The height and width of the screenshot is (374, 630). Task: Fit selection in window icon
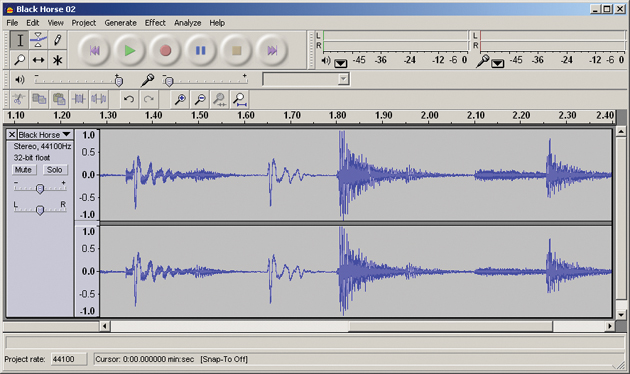pyautogui.click(x=220, y=99)
